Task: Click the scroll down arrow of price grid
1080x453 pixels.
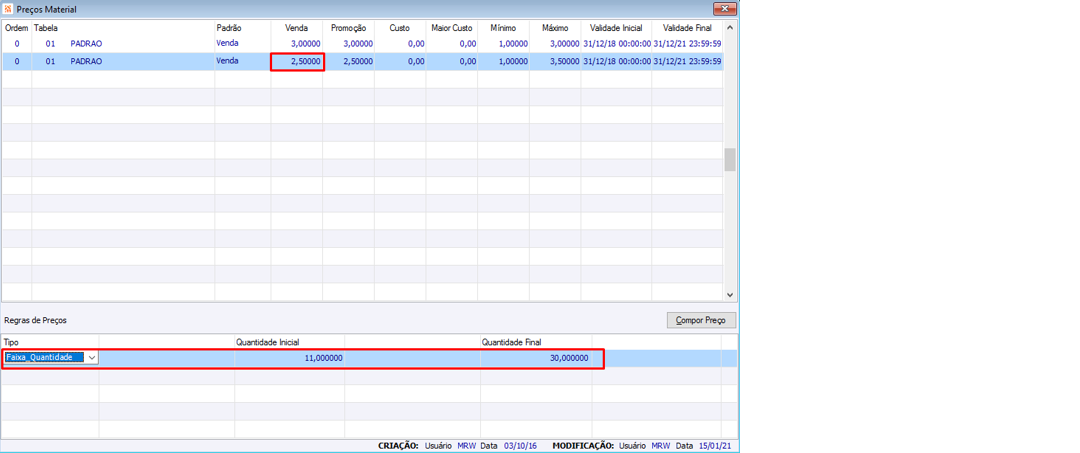Action: point(729,295)
